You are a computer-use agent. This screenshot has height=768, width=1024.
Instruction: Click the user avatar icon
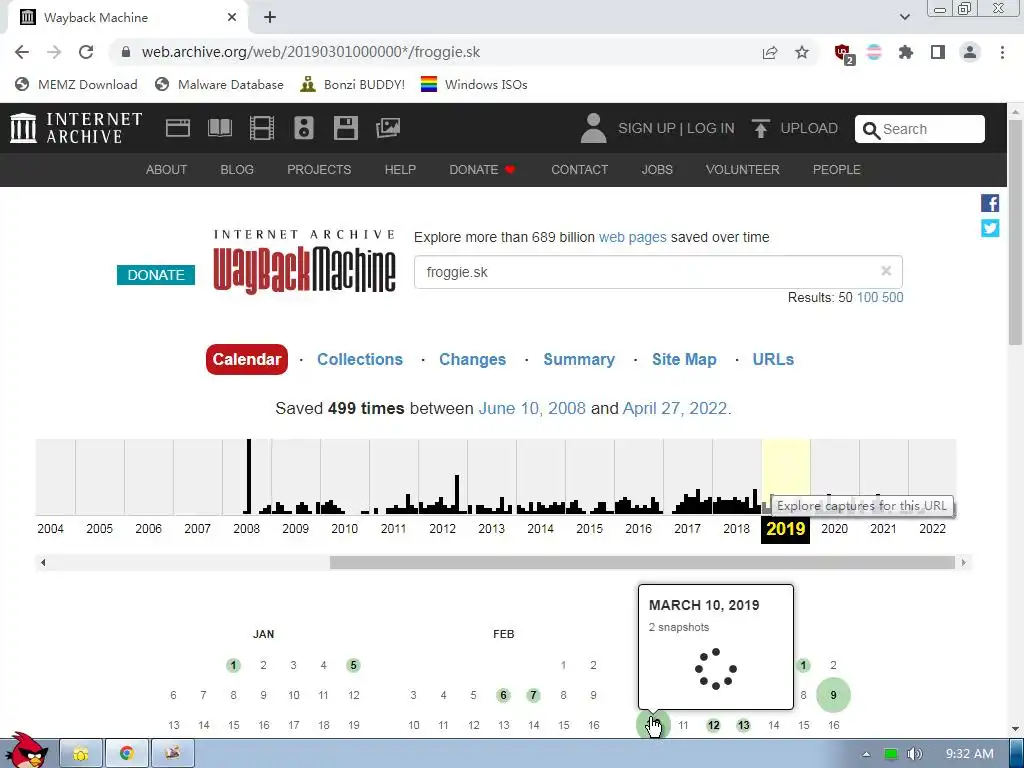coord(594,128)
